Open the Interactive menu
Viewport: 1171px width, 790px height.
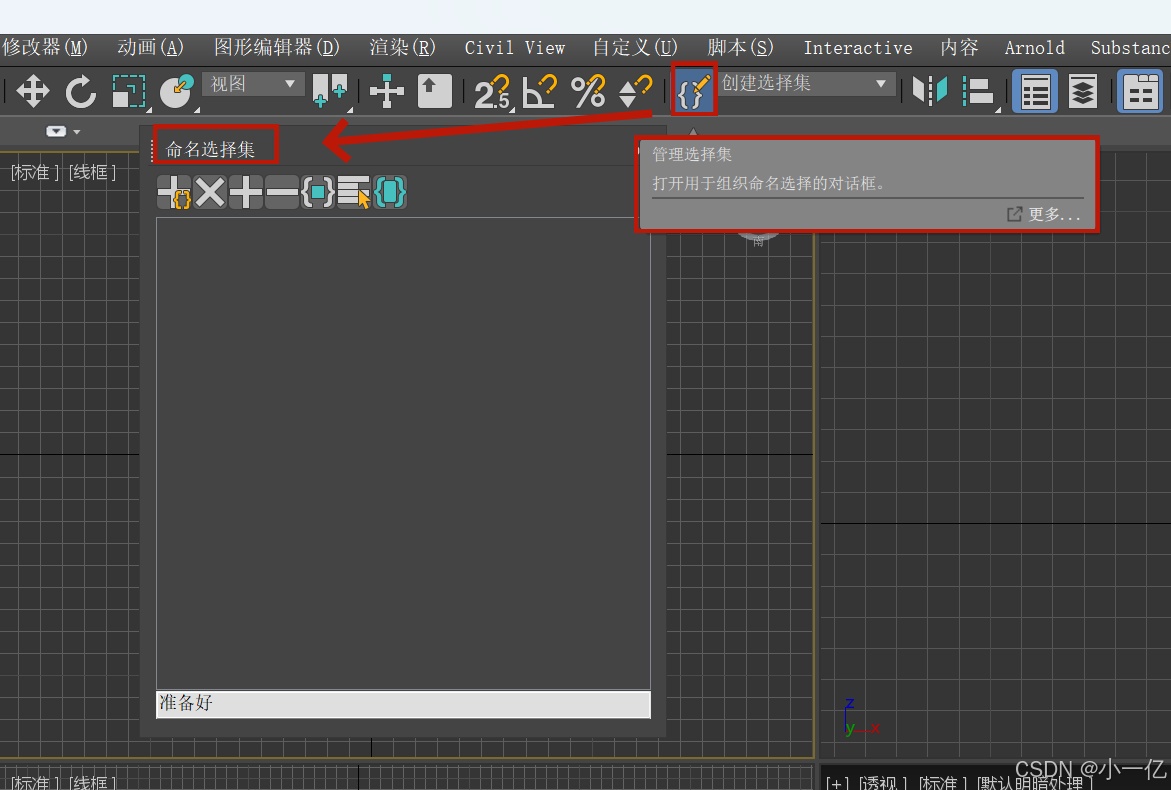click(858, 48)
